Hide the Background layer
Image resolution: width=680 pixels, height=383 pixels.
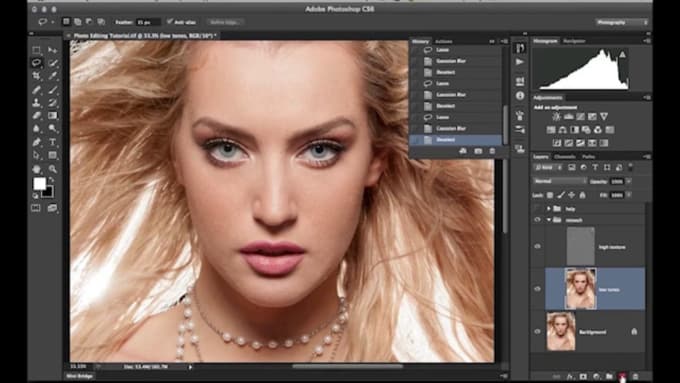tap(537, 331)
